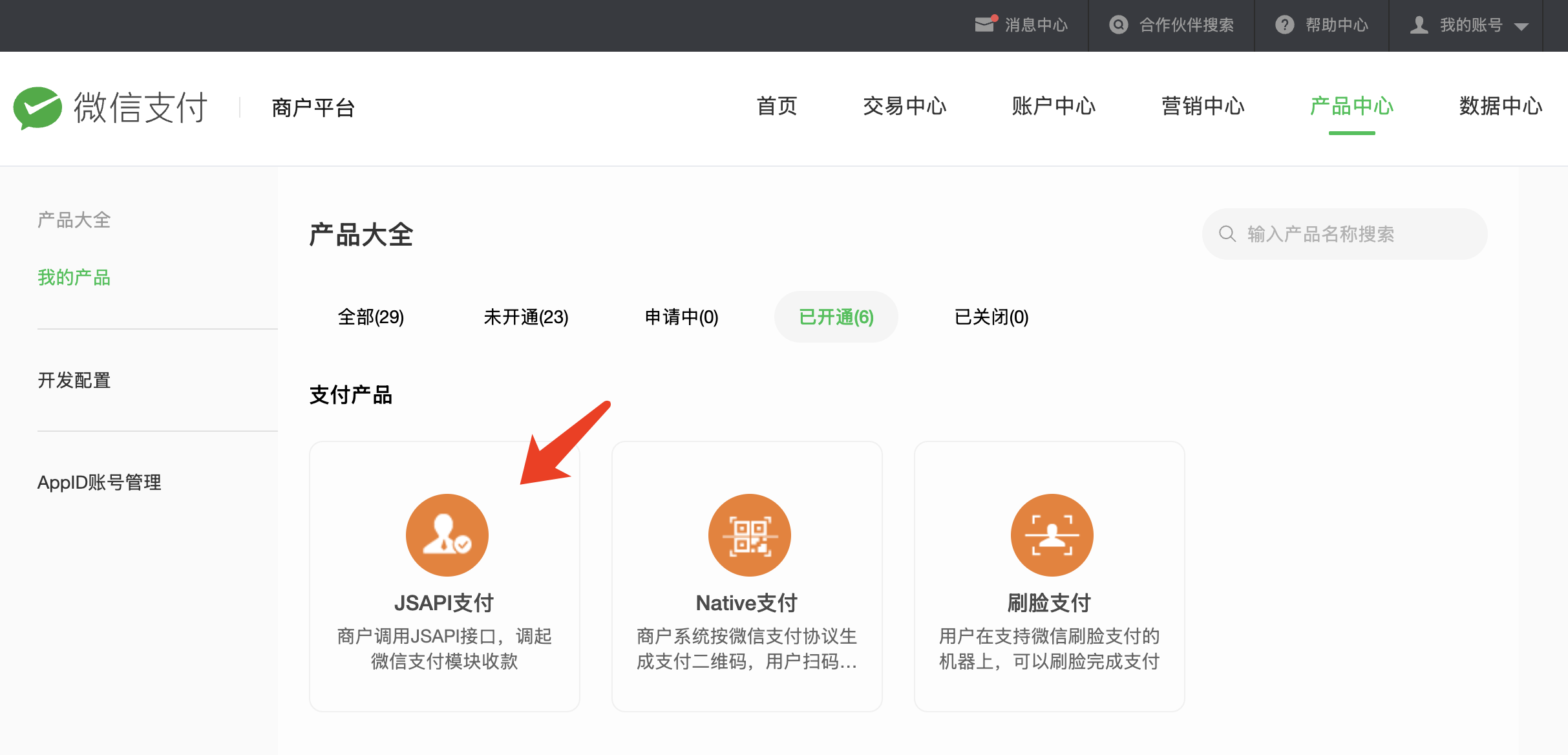1568x755 pixels.
Task: Open the 刷脸支付 title link
Action: pyautogui.click(x=1049, y=602)
